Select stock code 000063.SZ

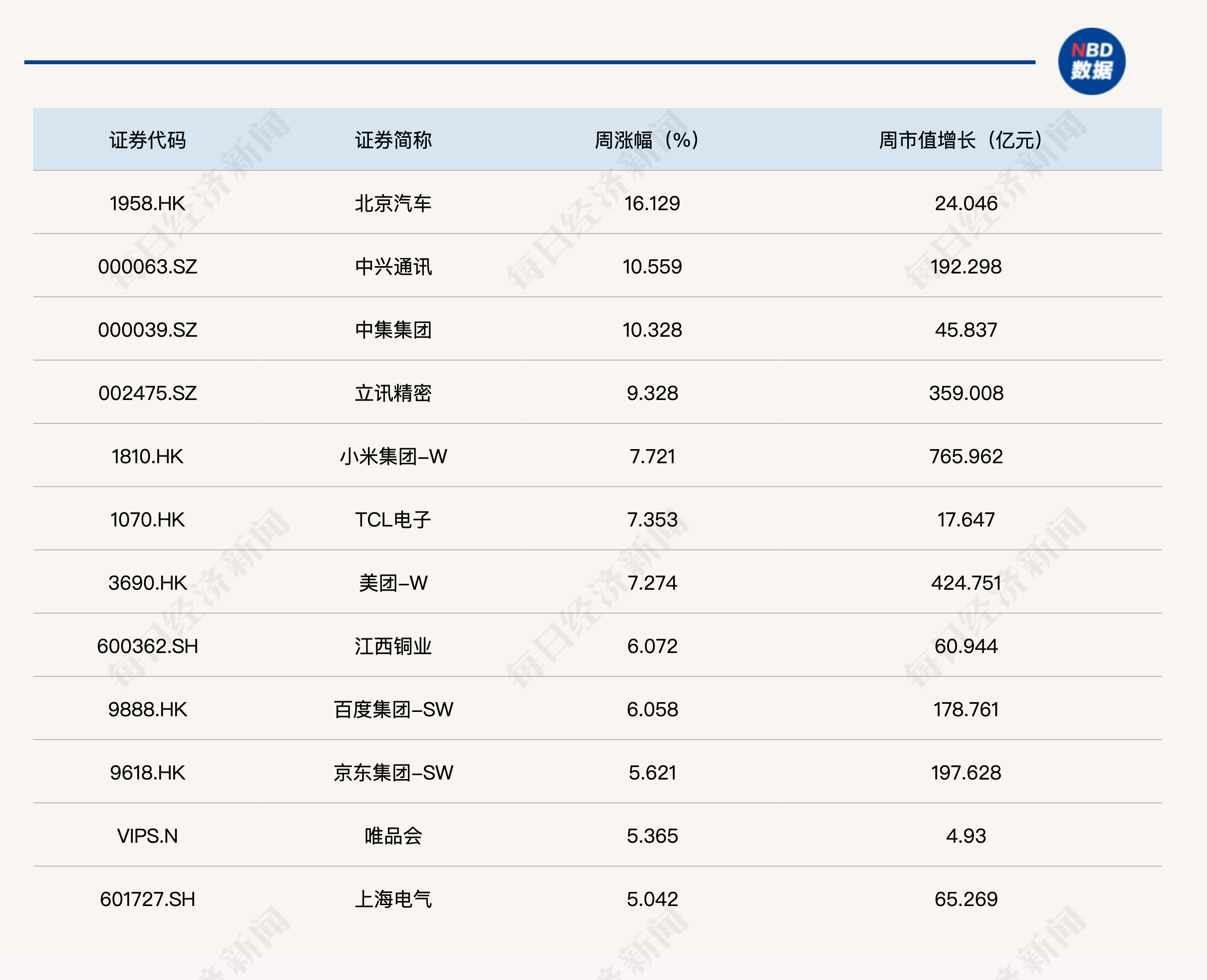tap(147, 267)
